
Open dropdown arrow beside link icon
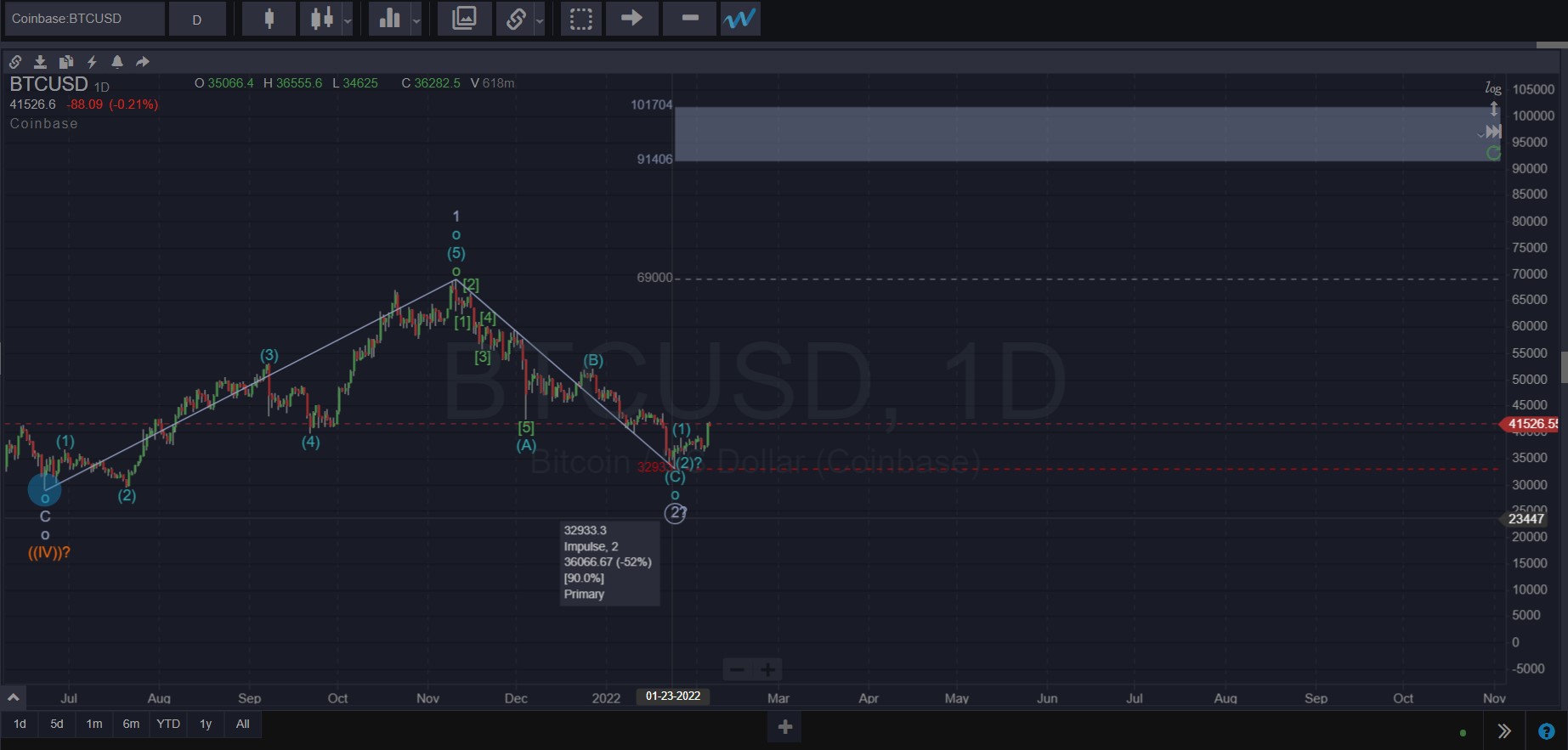(x=540, y=20)
